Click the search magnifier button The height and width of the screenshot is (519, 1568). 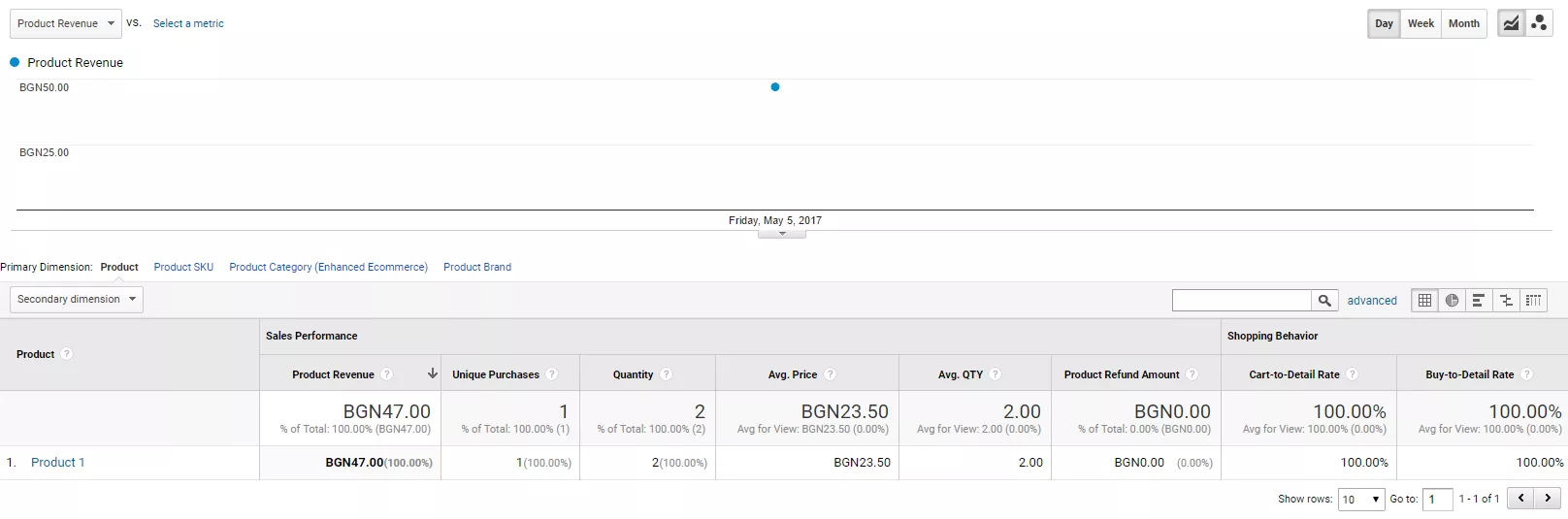point(1324,301)
